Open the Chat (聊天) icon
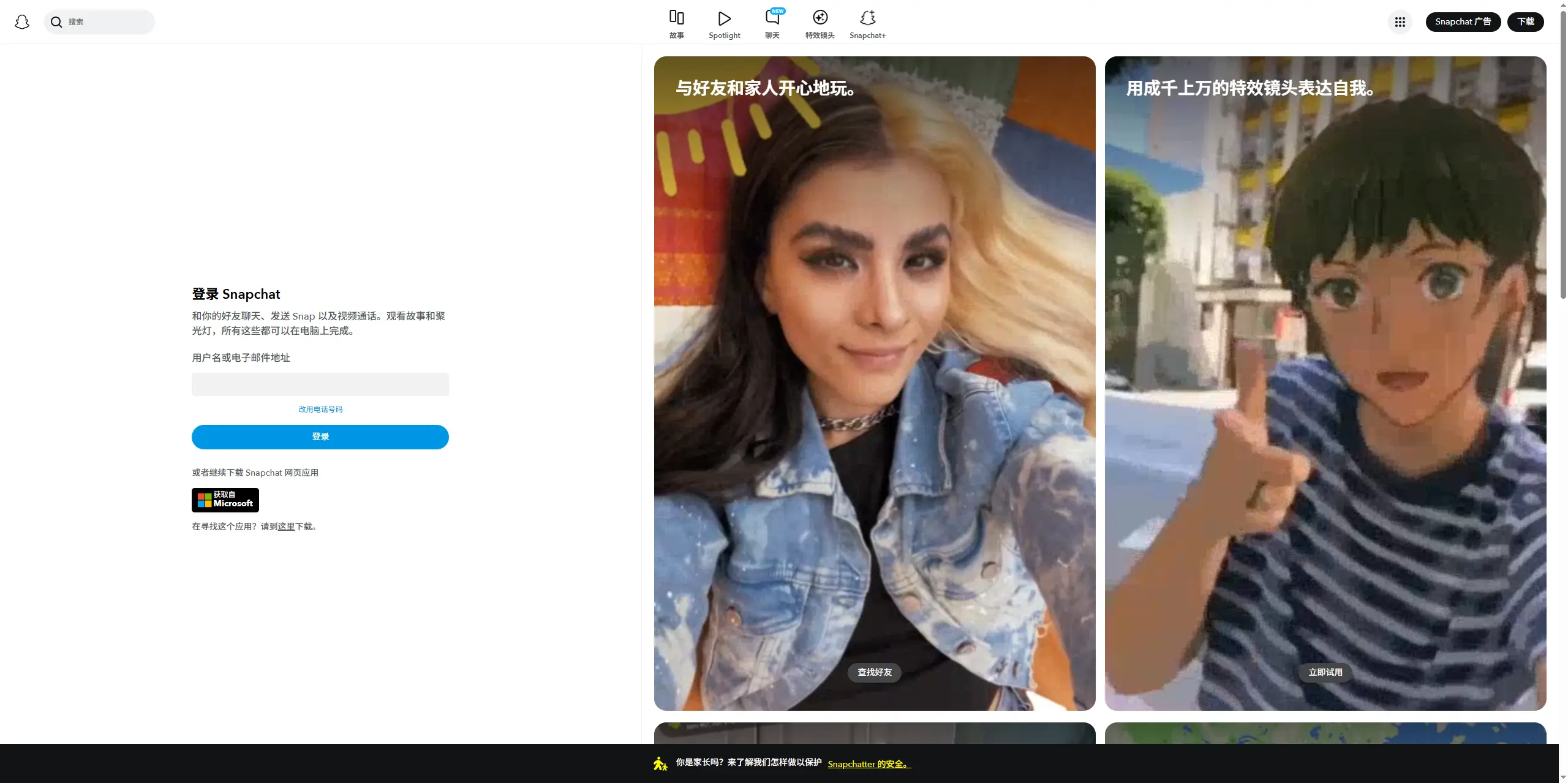 772,18
